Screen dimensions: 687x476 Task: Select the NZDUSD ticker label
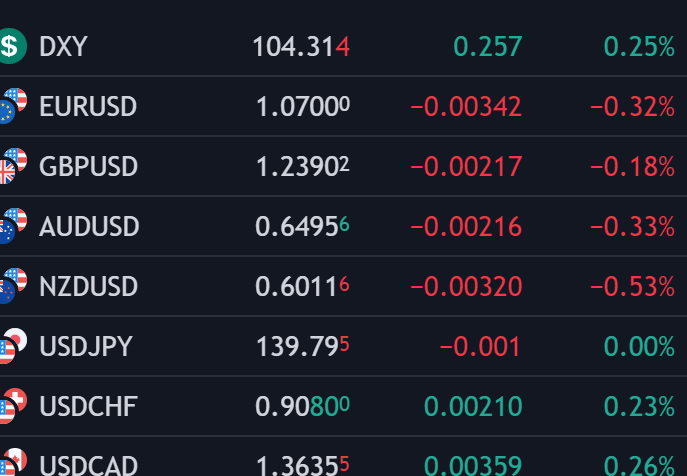(x=88, y=287)
